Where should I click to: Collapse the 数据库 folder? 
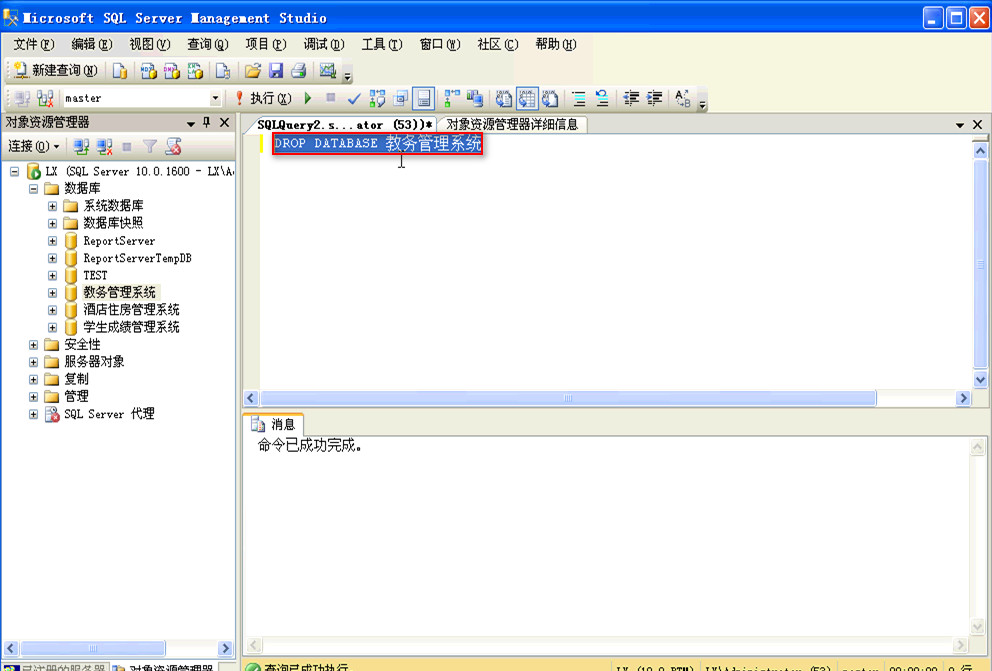(34, 188)
